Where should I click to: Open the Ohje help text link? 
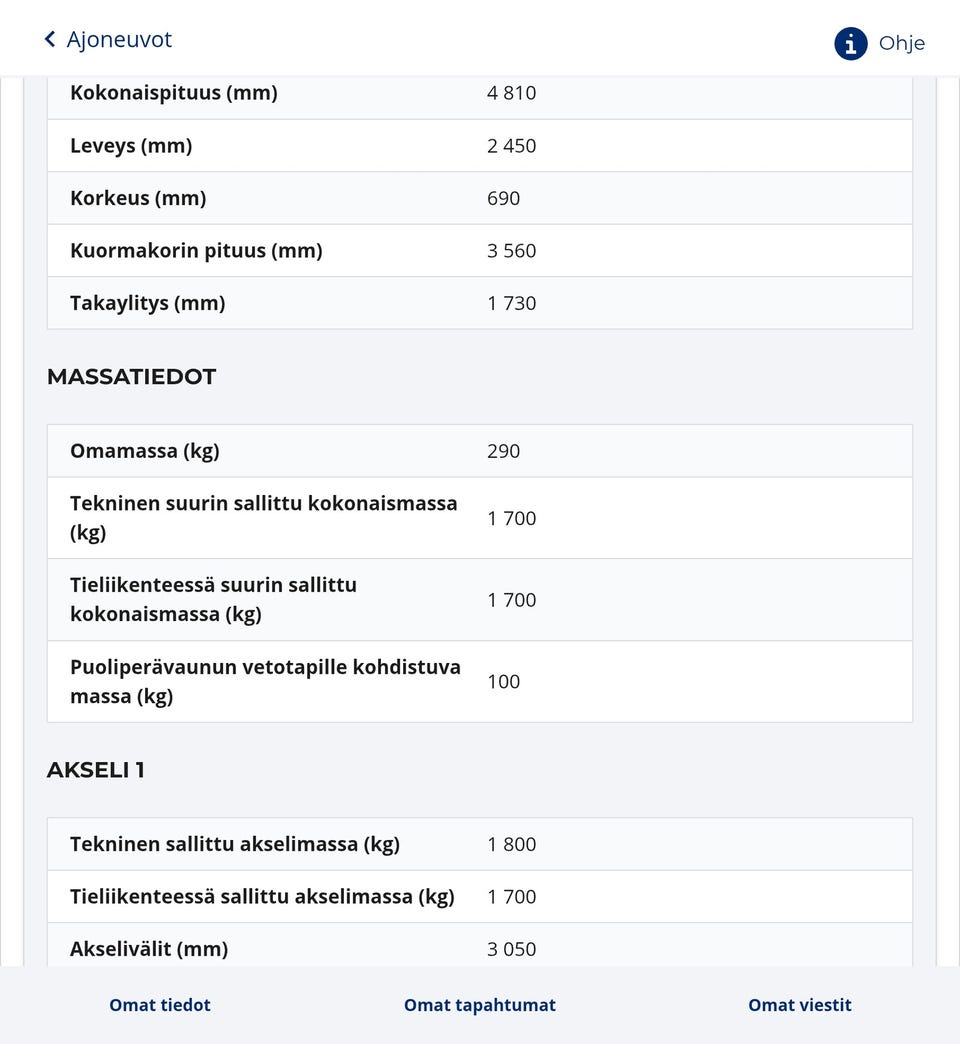pos(901,43)
